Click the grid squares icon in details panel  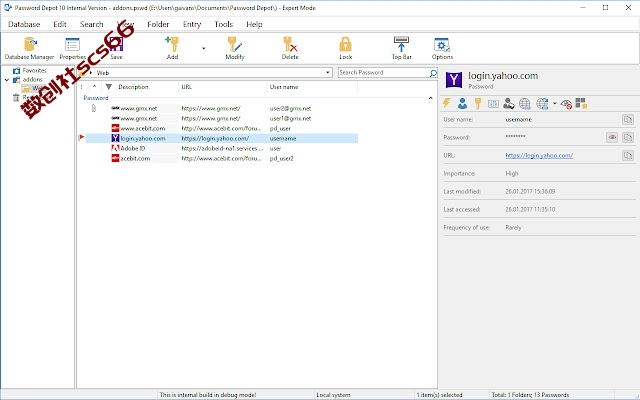click(581, 103)
